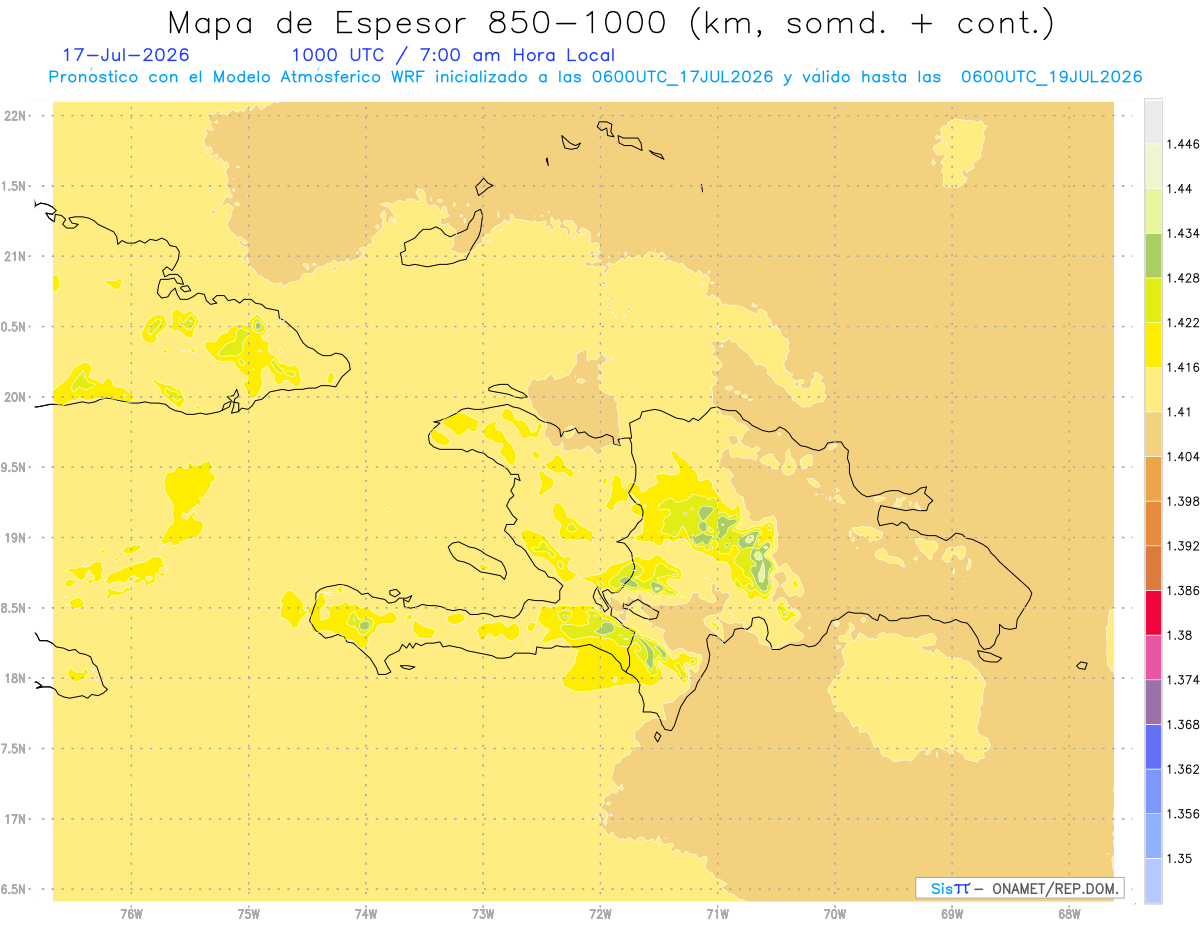Select the colorbar value '1.356'
The image size is (1200, 927).
1182,814
